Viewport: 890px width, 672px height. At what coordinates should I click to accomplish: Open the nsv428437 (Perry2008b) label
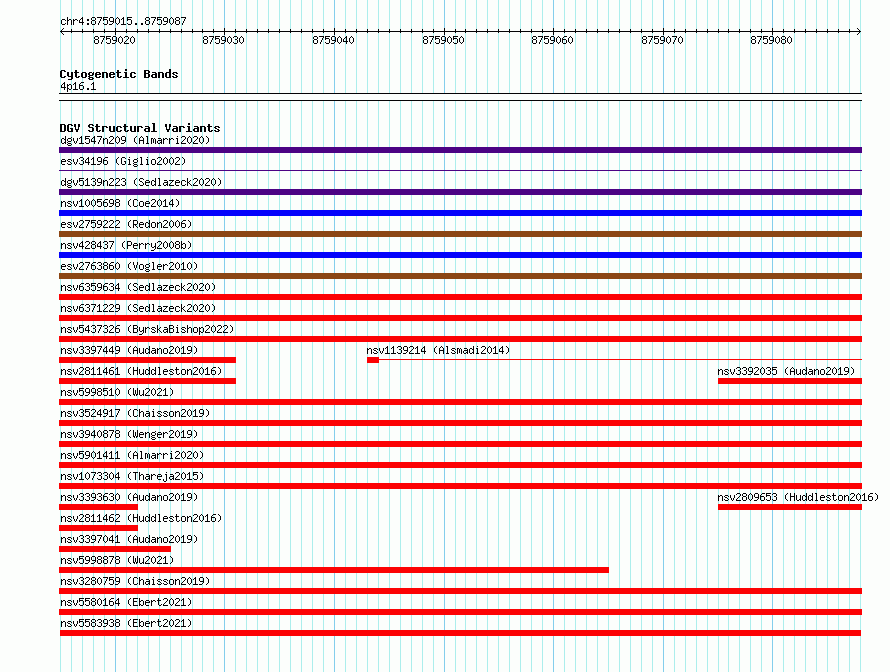click(126, 245)
